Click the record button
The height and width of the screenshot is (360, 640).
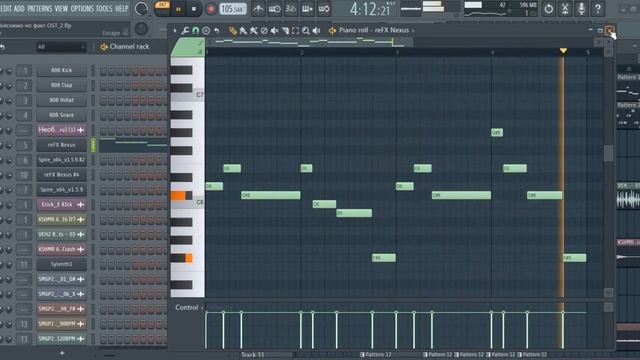[211, 9]
